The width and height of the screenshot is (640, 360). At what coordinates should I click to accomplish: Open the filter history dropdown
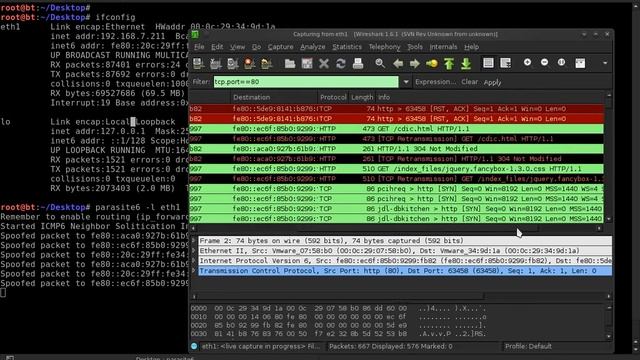(406, 82)
